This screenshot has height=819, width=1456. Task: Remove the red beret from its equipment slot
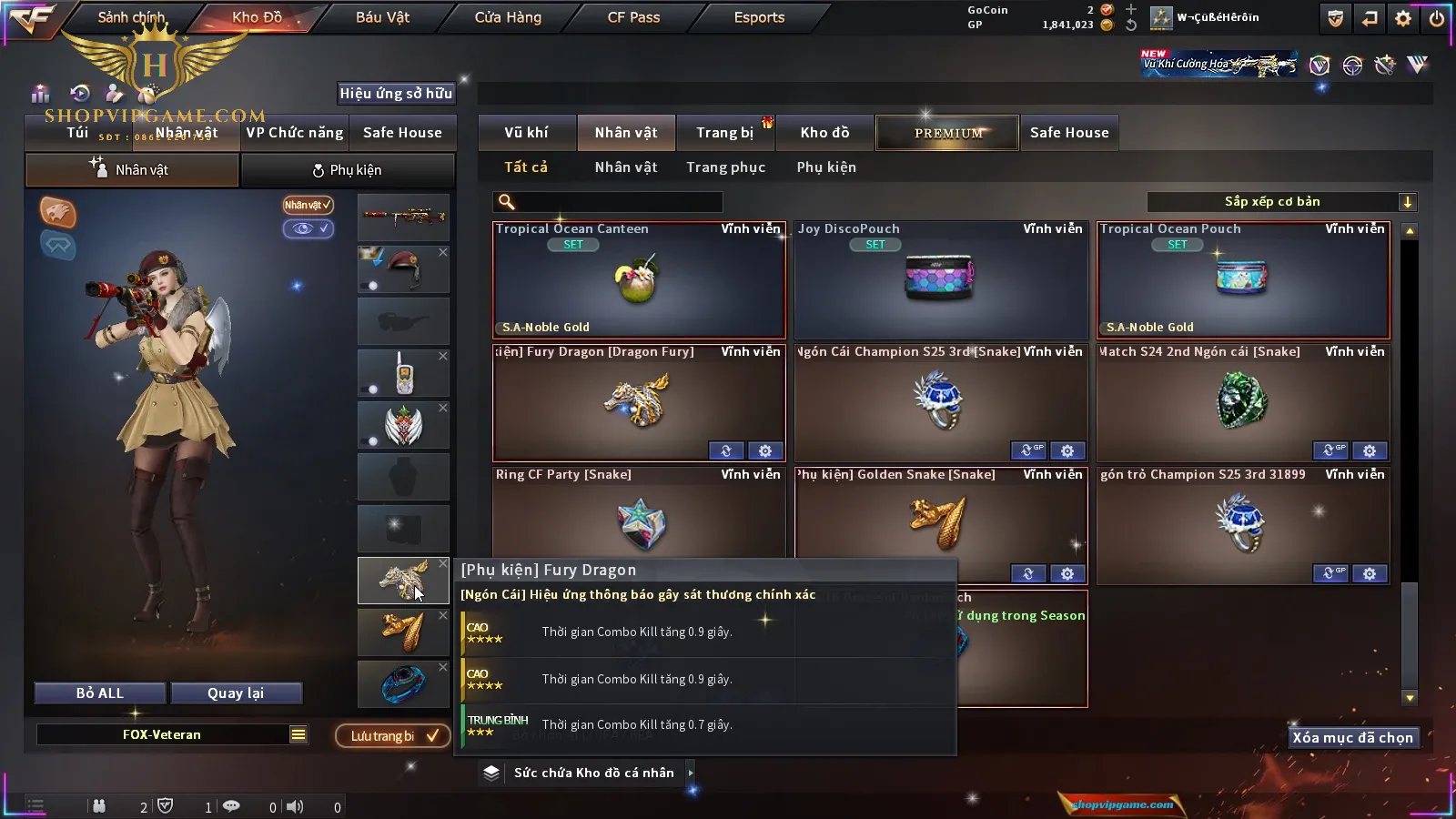pyautogui.click(x=443, y=252)
